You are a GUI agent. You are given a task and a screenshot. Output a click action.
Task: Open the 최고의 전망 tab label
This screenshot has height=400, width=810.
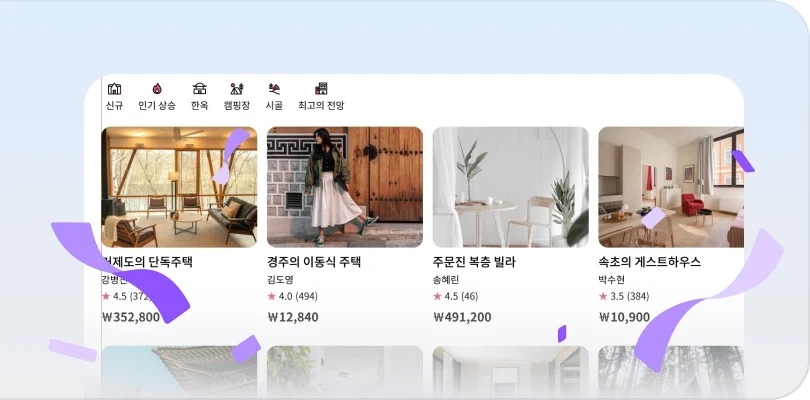pos(321,105)
